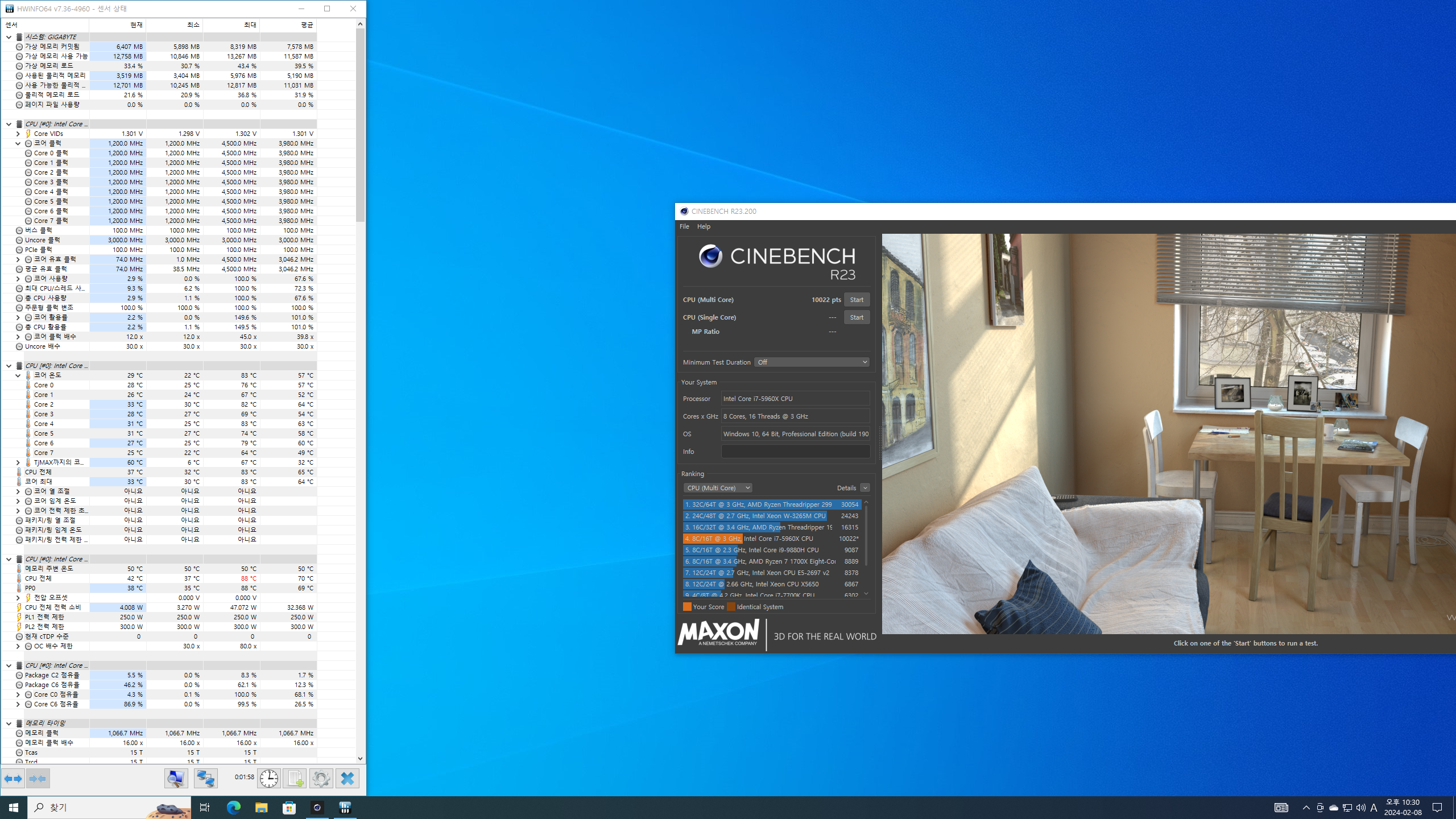
Task: Open Microsoft Edge from the taskbar
Action: coord(233,807)
